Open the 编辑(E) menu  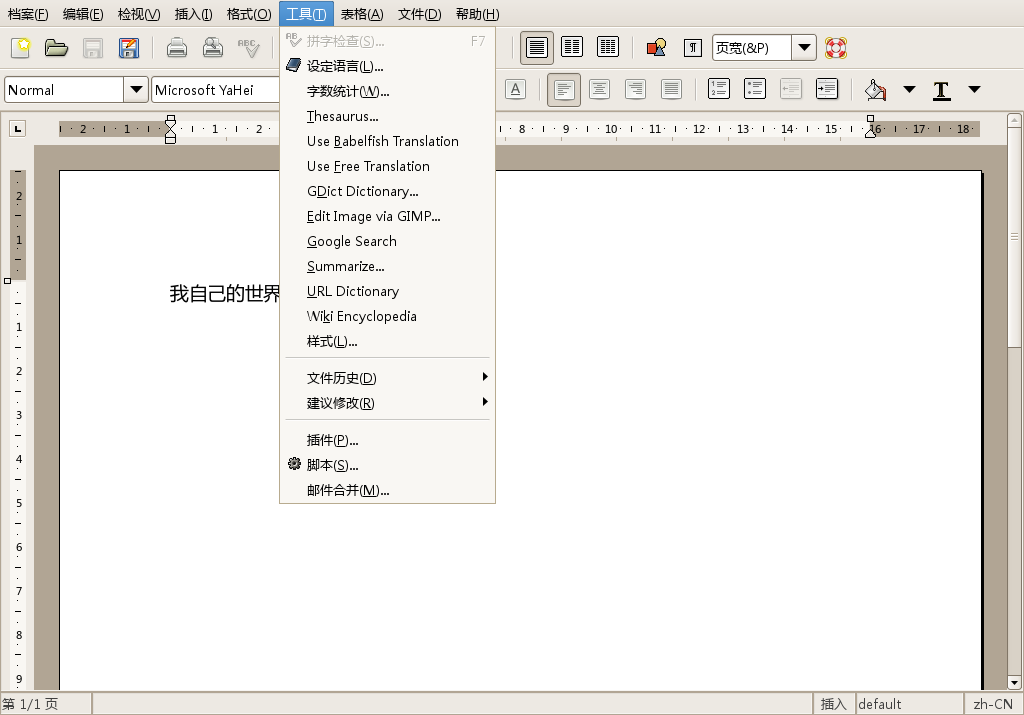tap(83, 14)
